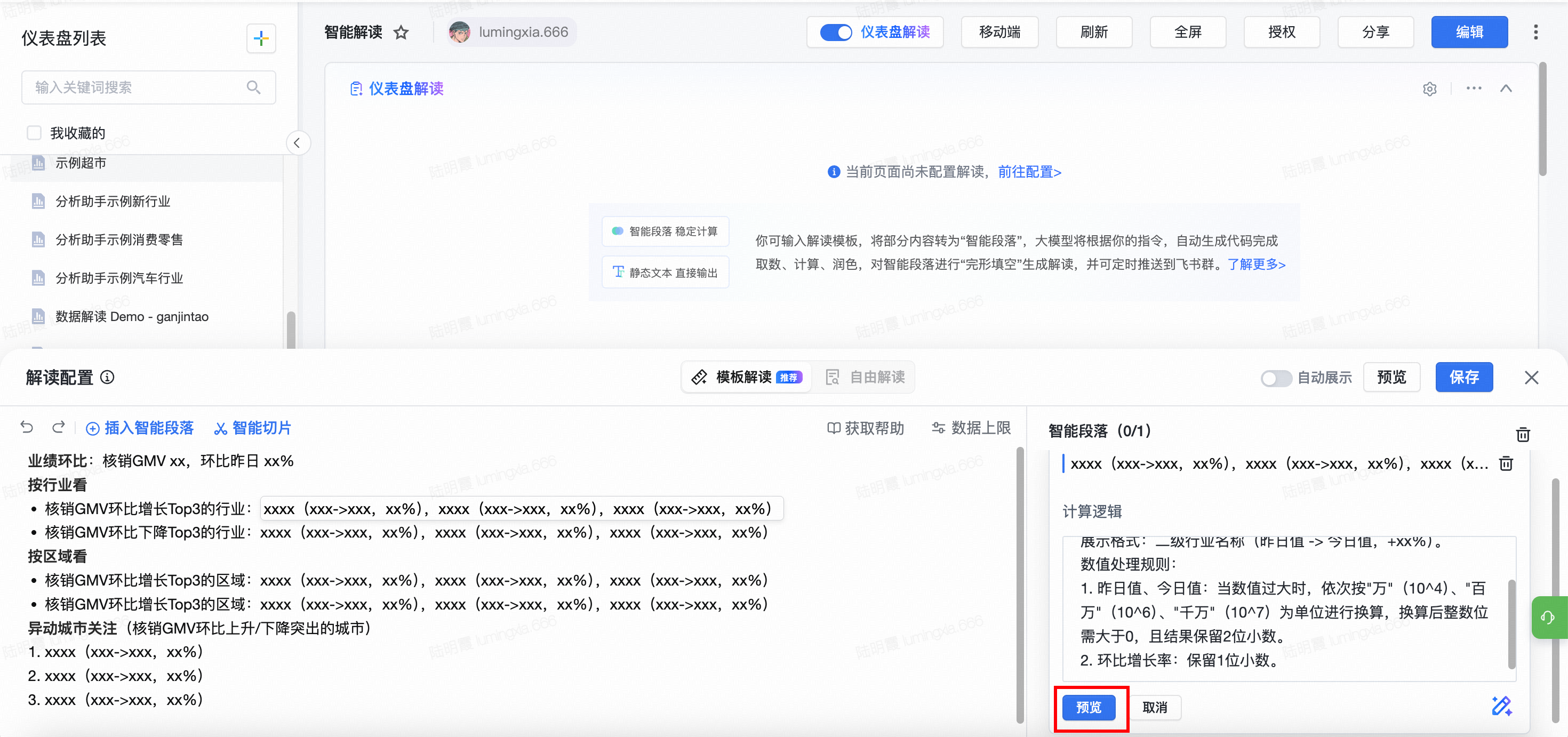The height and width of the screenshot is (737, 1568).
Task: Click the info icon beside 解读配置
Action: point(107,378)
